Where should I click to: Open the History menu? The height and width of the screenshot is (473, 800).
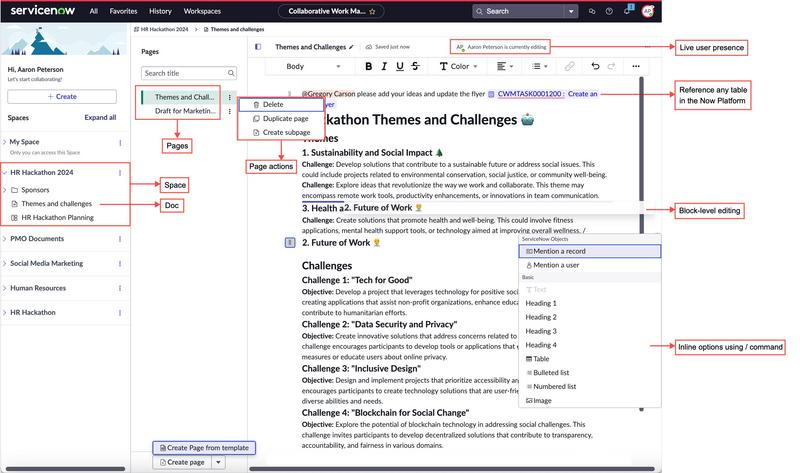coord(160,11)
